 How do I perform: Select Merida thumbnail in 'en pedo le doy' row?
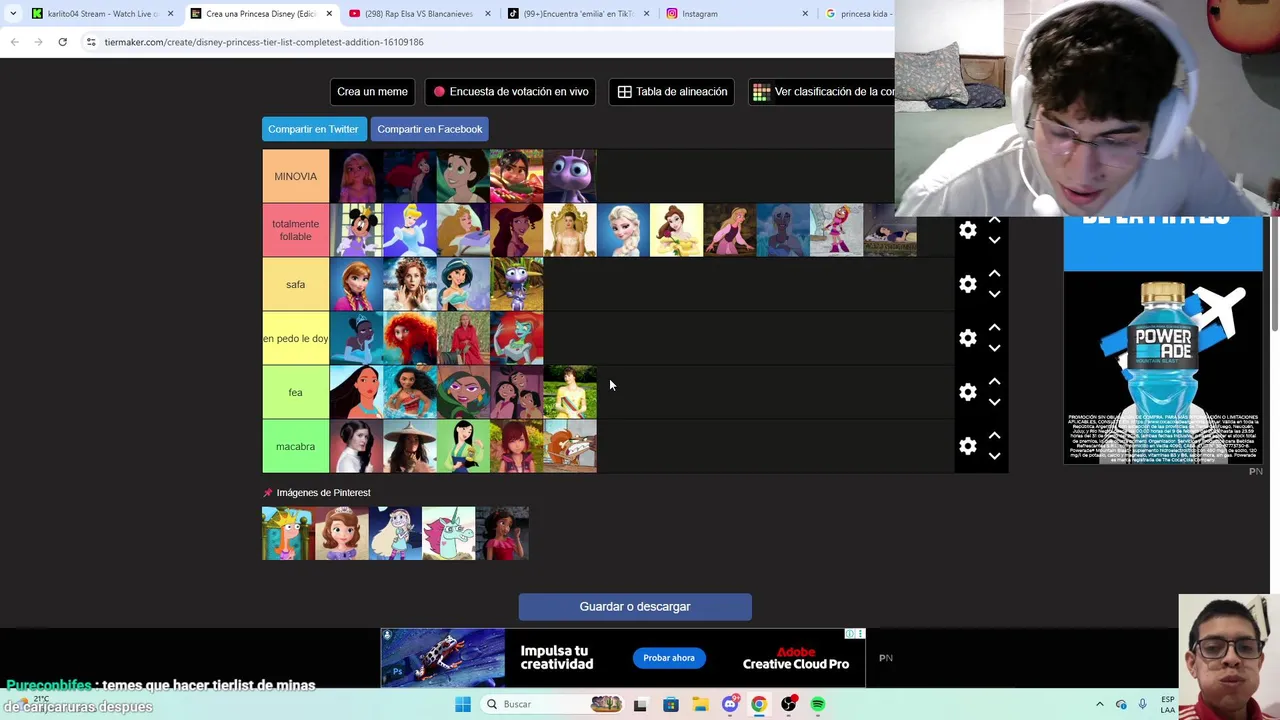coord(410,338)
